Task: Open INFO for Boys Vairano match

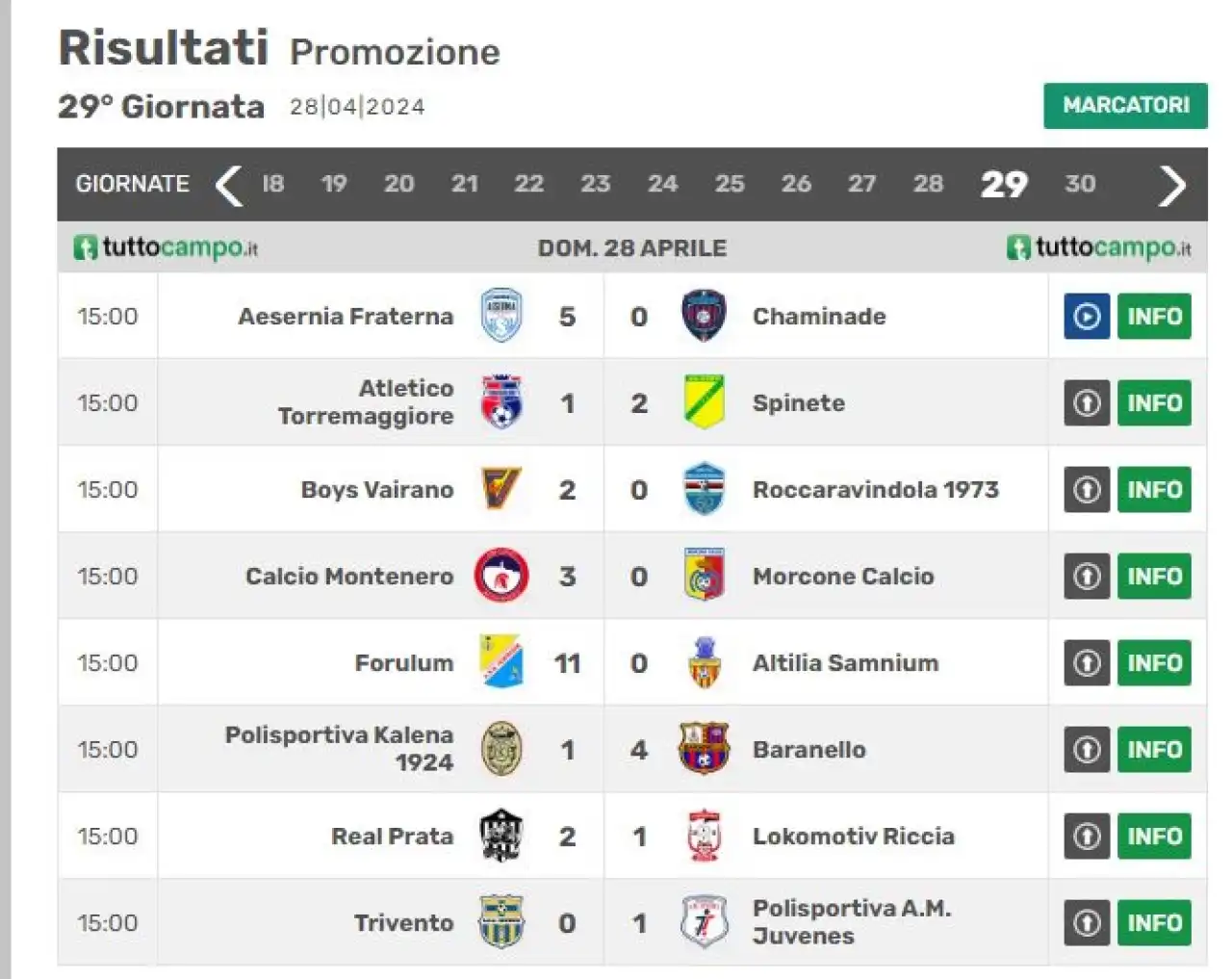Action: pos(1154,489)
